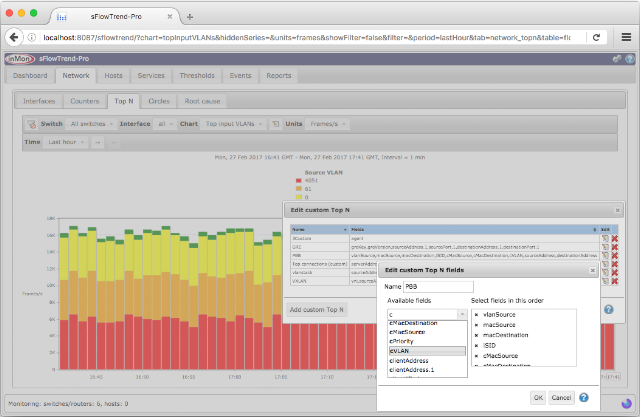Sort table by Name column header
This screenshot has width=640, height=417.
pyautogui.click(x=320, y=230)
